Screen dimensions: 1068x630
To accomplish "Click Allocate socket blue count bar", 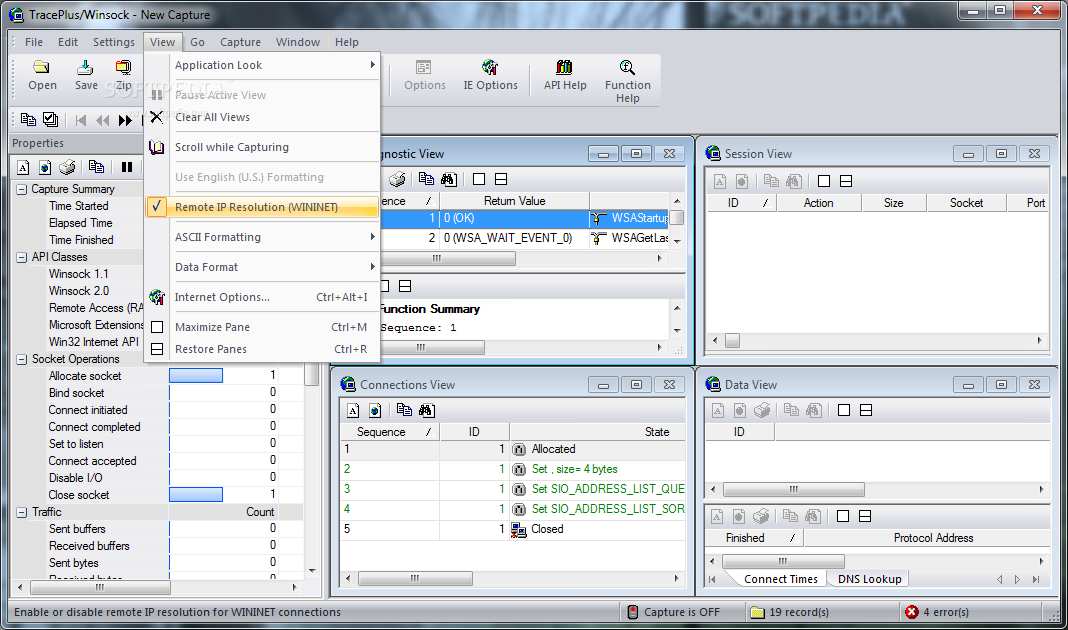I will pos(196,375).
